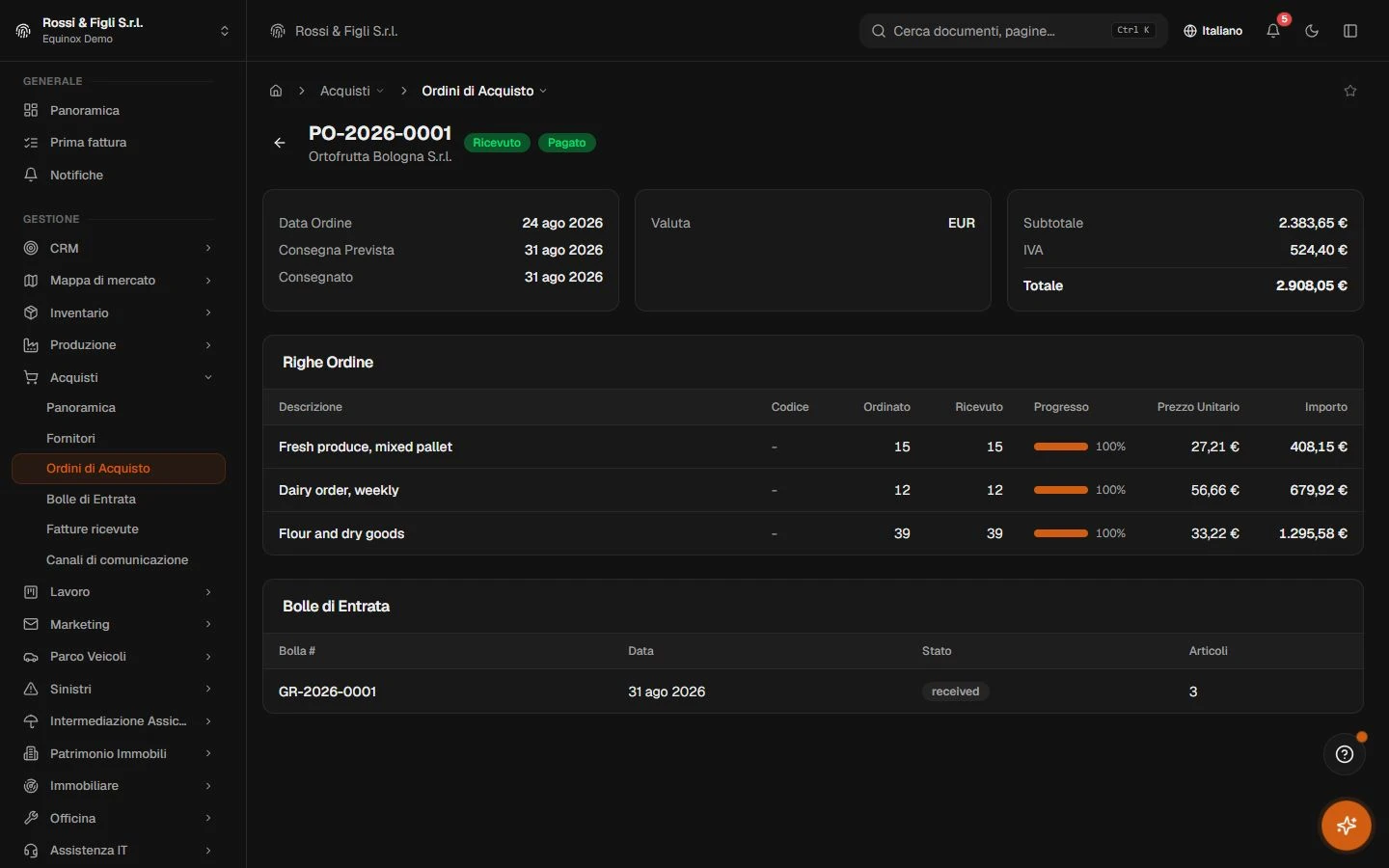Click the Pagato status badge

coord(567,143)
